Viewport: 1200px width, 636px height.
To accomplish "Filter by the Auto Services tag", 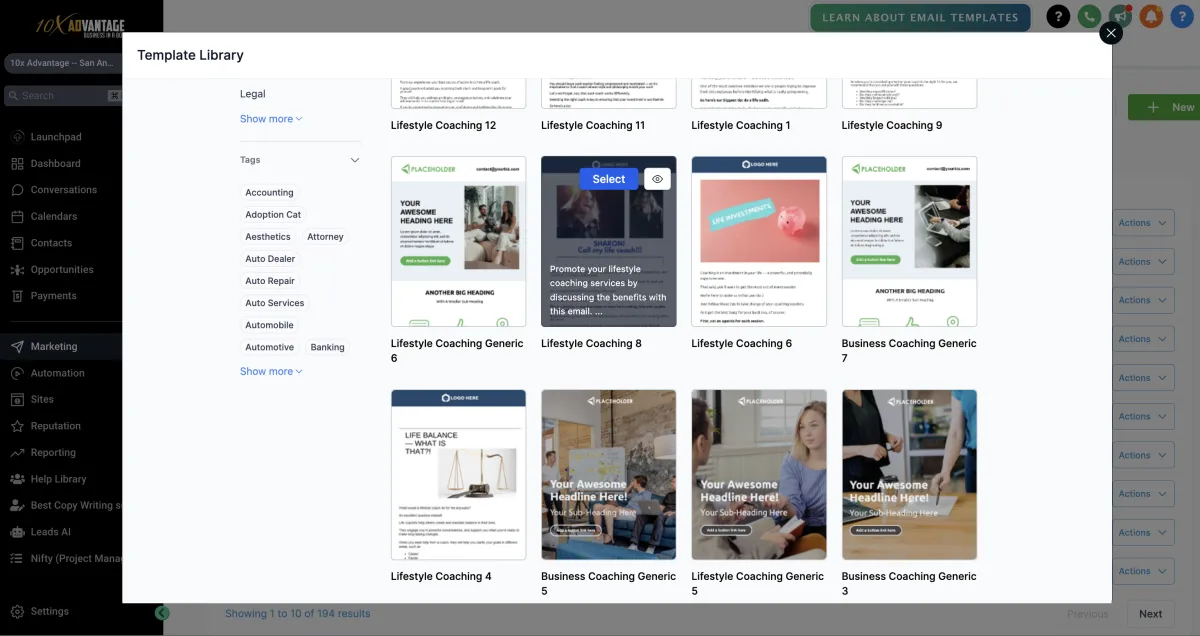I will (275, 303).
